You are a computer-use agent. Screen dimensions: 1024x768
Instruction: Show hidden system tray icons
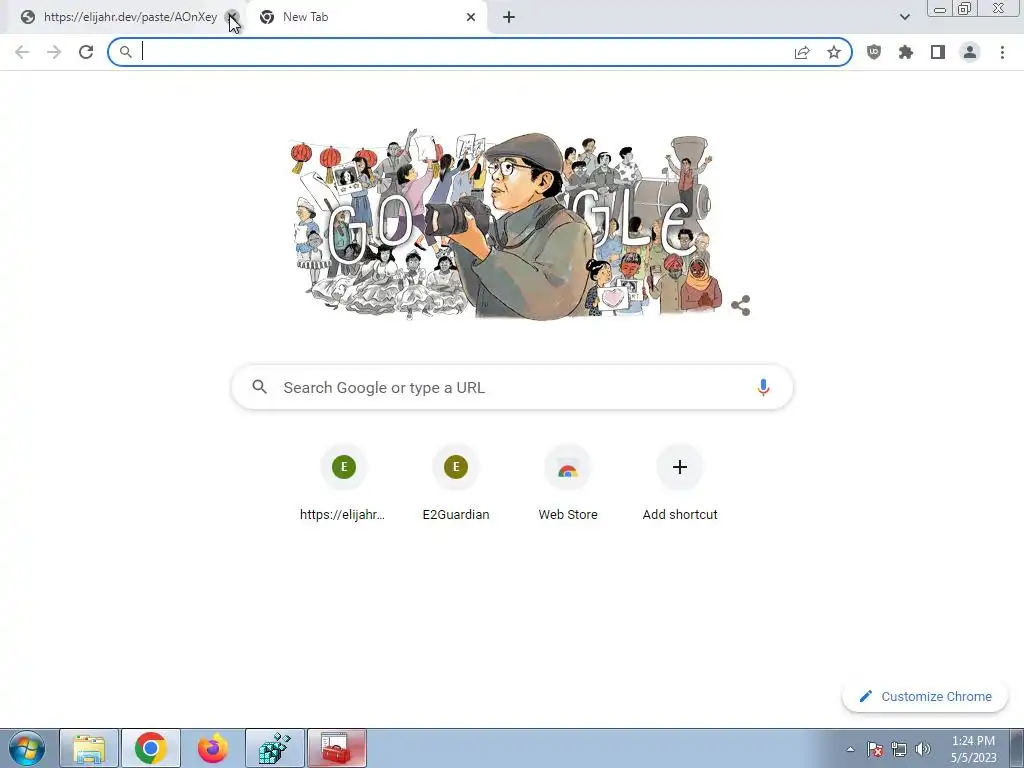tap(850, 749)
